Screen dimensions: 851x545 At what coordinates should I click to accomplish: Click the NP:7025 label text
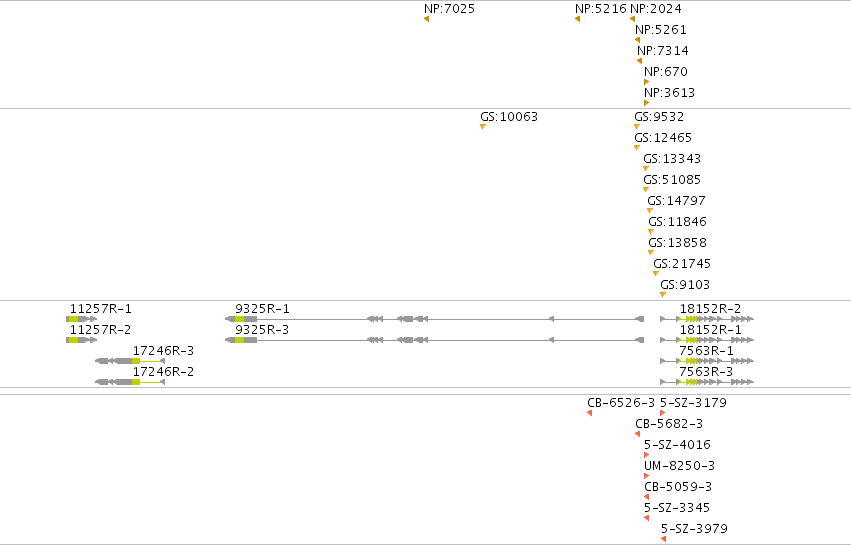click(449, 9)
